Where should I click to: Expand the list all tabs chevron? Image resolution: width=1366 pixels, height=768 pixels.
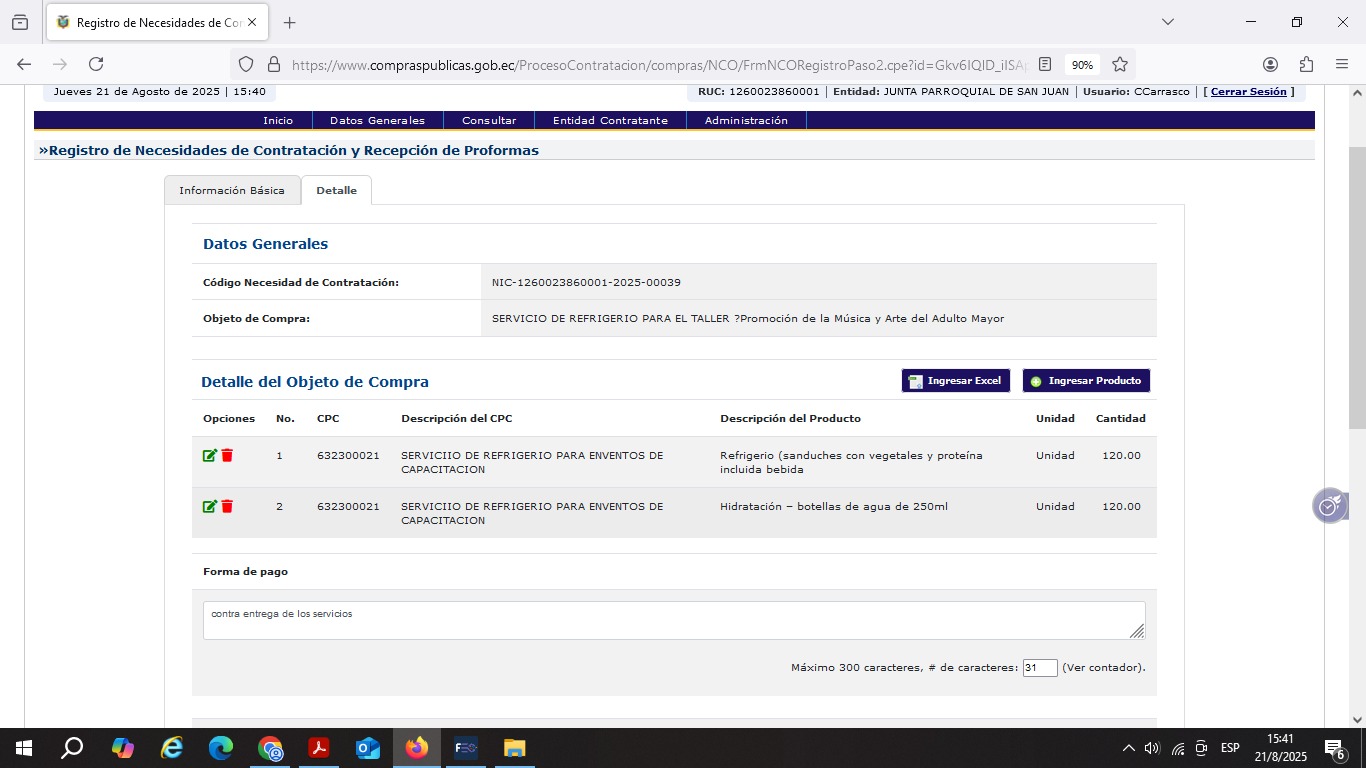click(1167, 22)
